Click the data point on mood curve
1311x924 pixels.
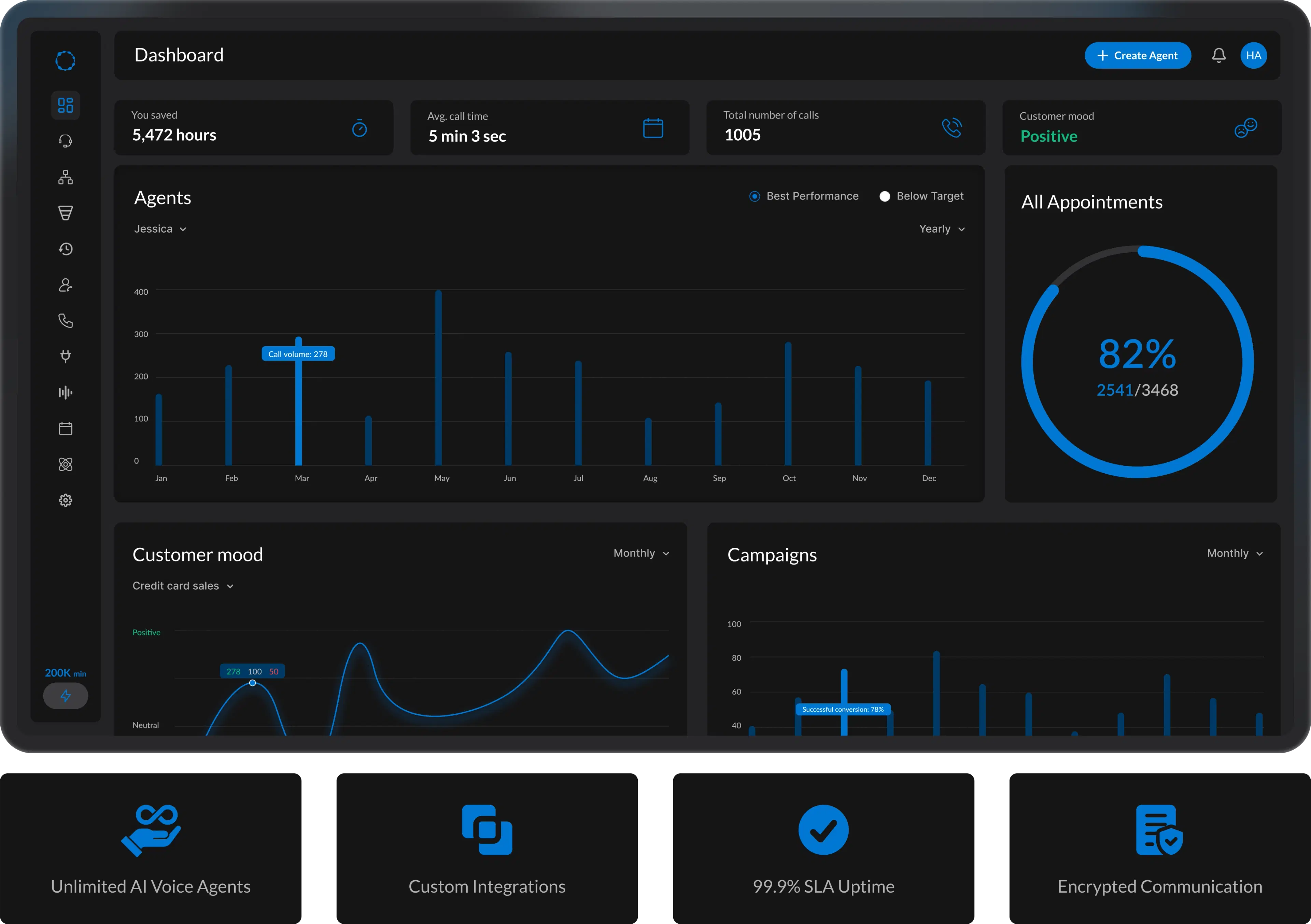pyautogui.click(x=252, y=683)
